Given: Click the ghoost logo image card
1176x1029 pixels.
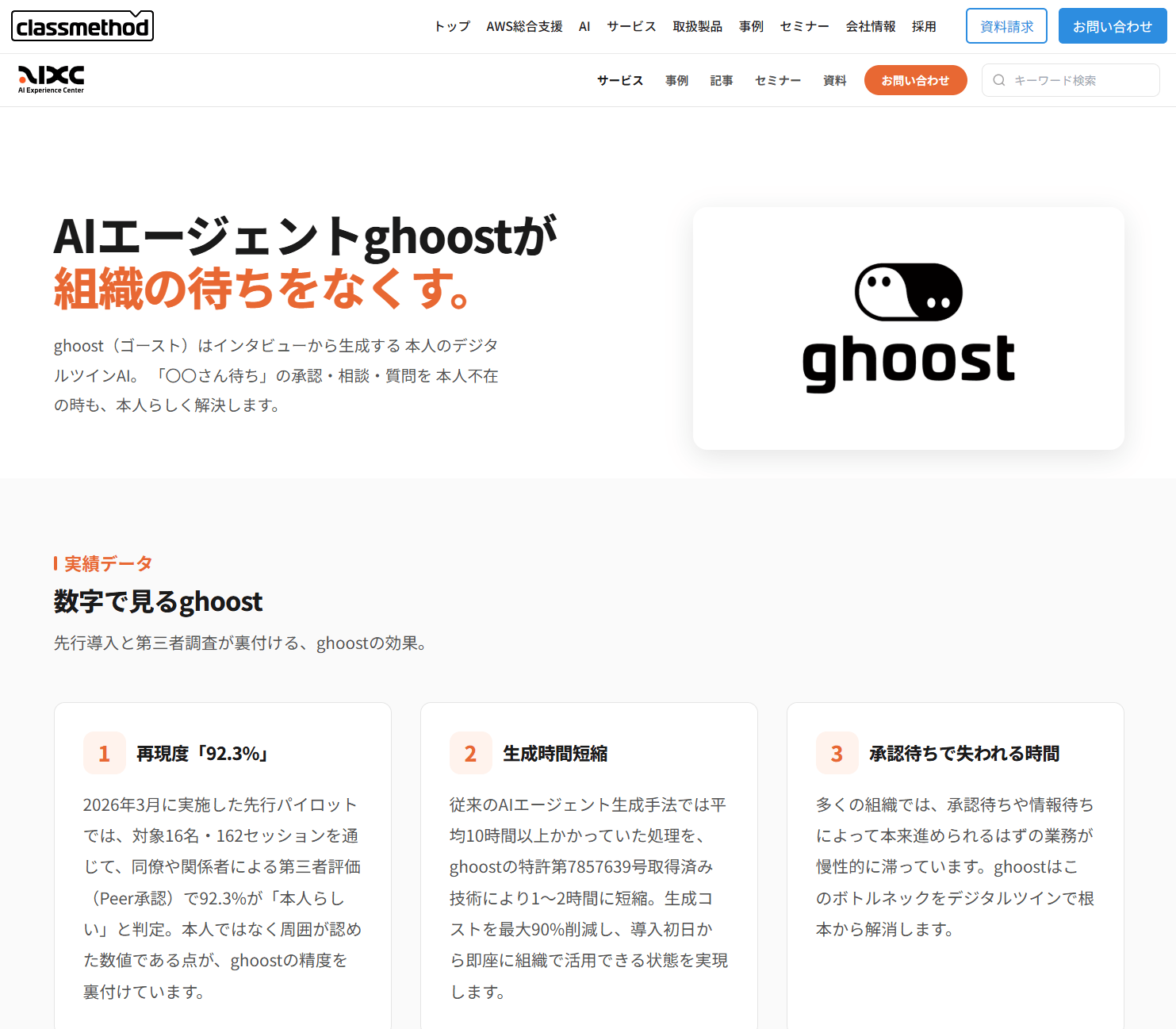Looking at the screenshot, I should pos(909,328).
